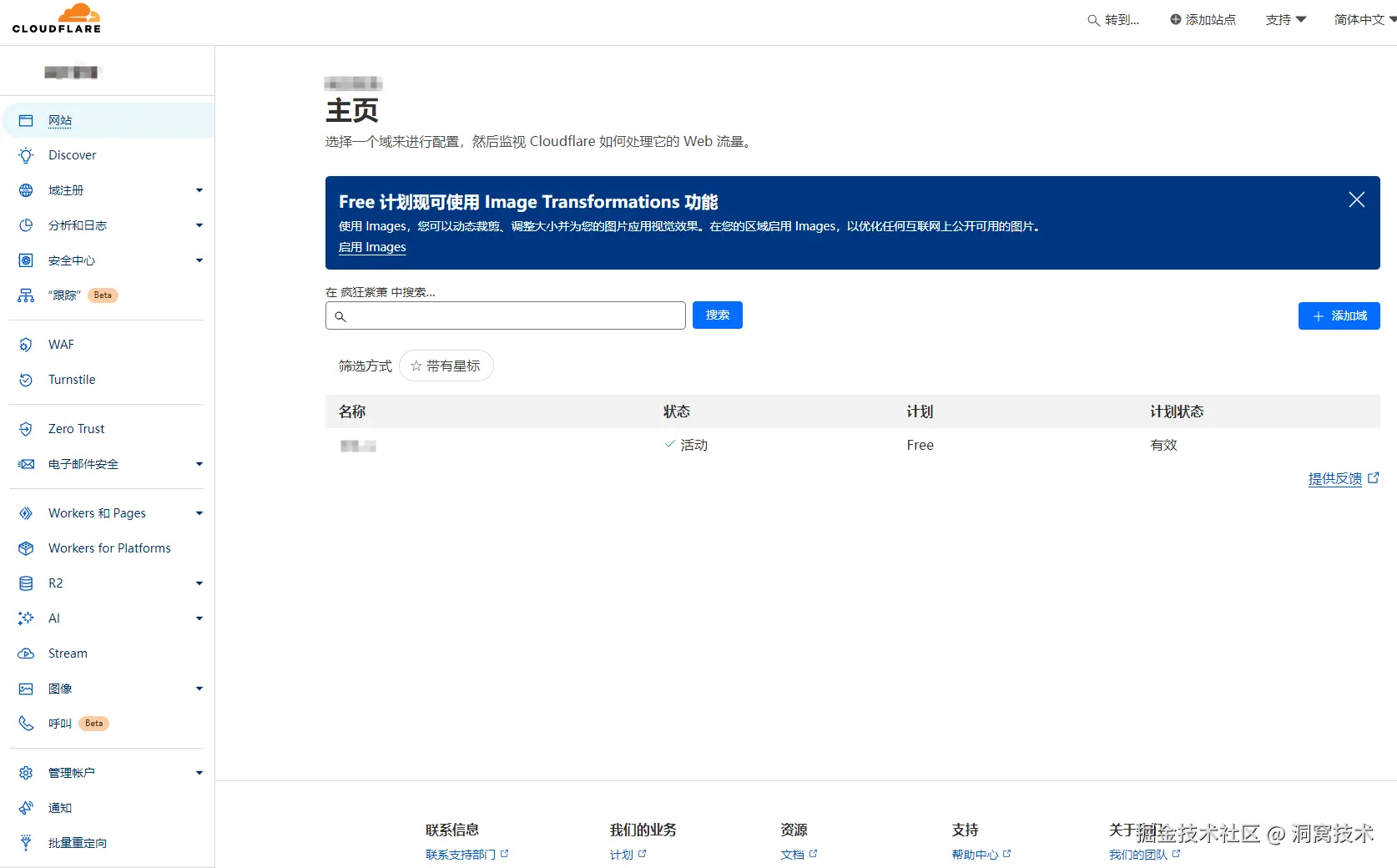Open the 帮助中心 footer link
The width and height of the screenshot is (1397, 868).
981,855
